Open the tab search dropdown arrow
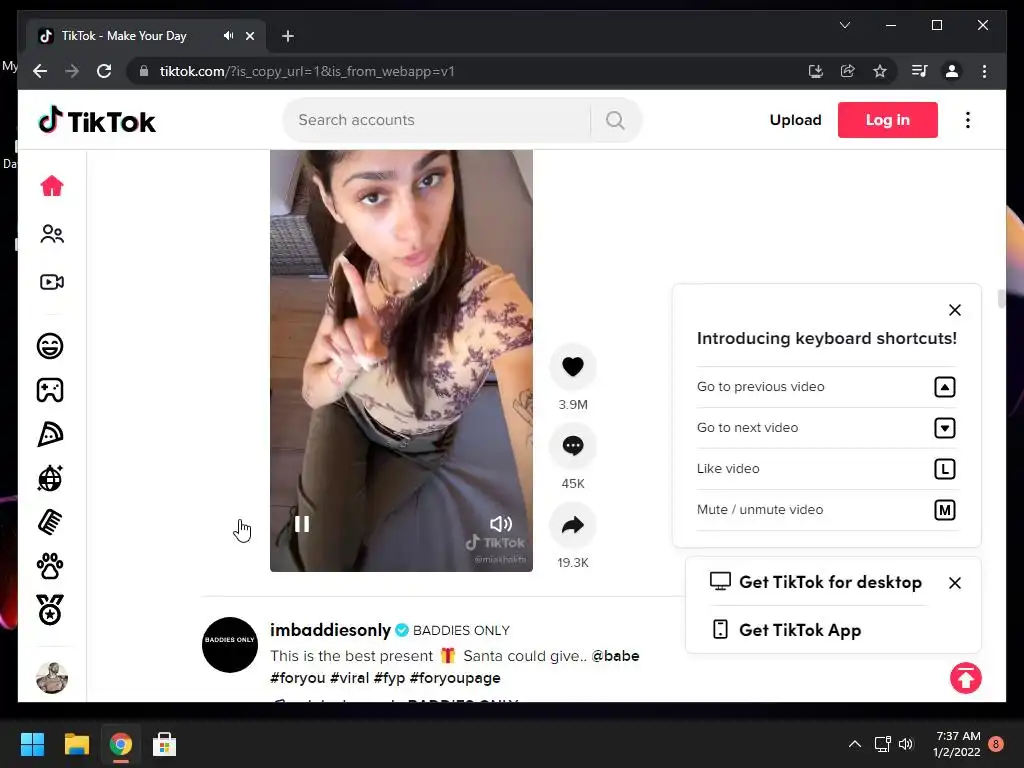This screenshot has height=768, width=1024. [844, 25]
